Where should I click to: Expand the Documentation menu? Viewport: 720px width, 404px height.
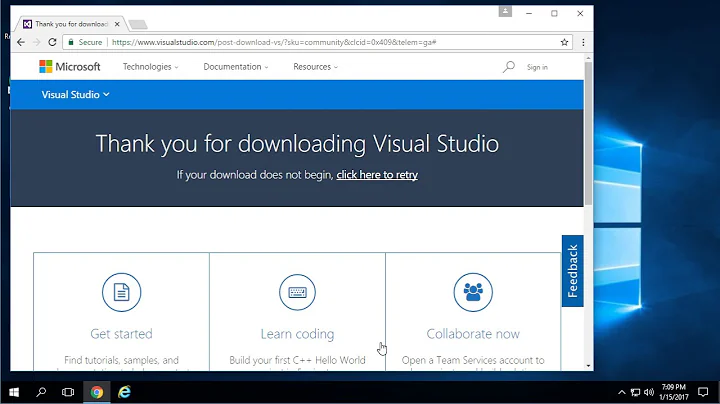[x=236, y=67]
